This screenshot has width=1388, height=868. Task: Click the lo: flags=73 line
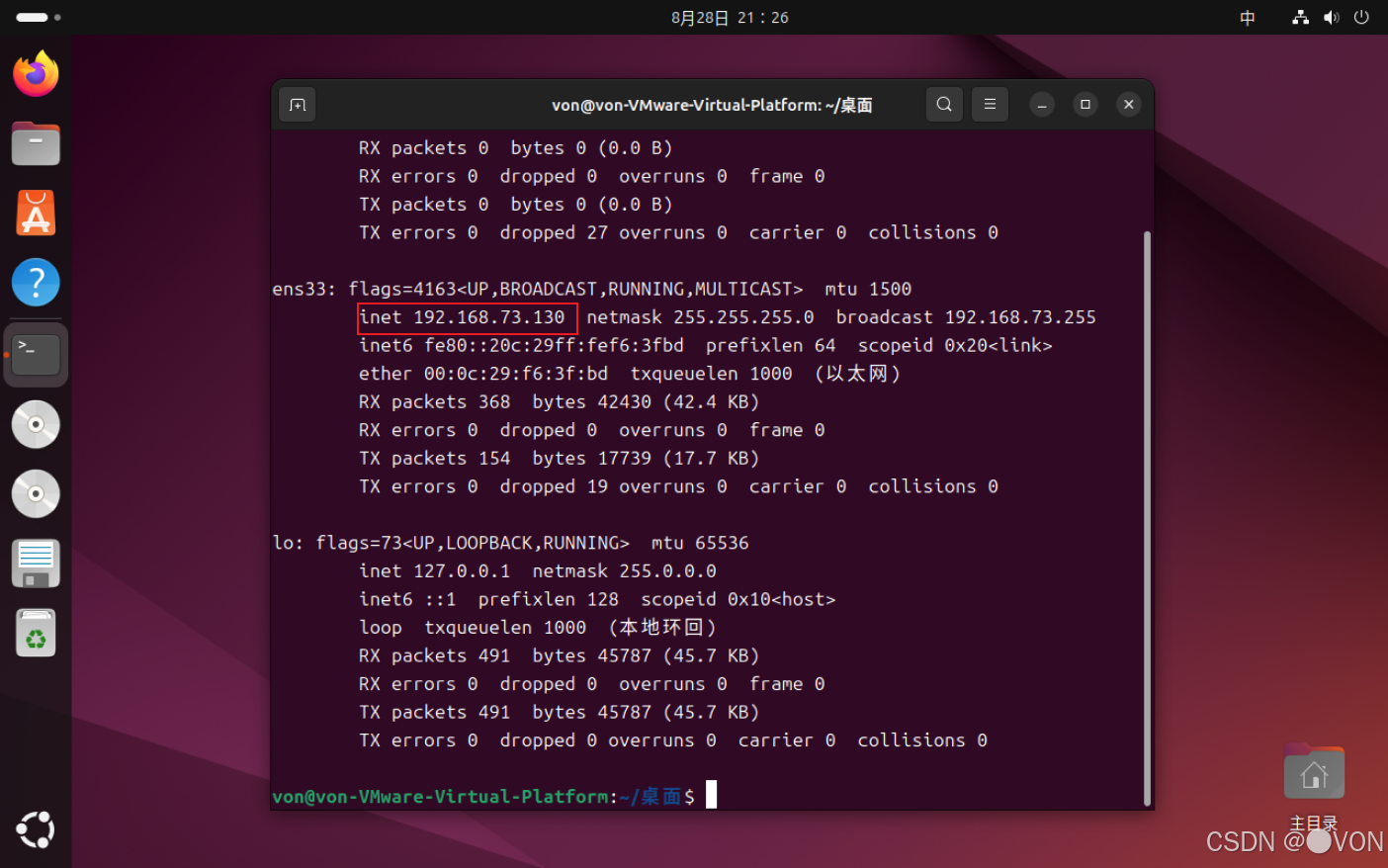pyautogui.click(x=510, y=544)
